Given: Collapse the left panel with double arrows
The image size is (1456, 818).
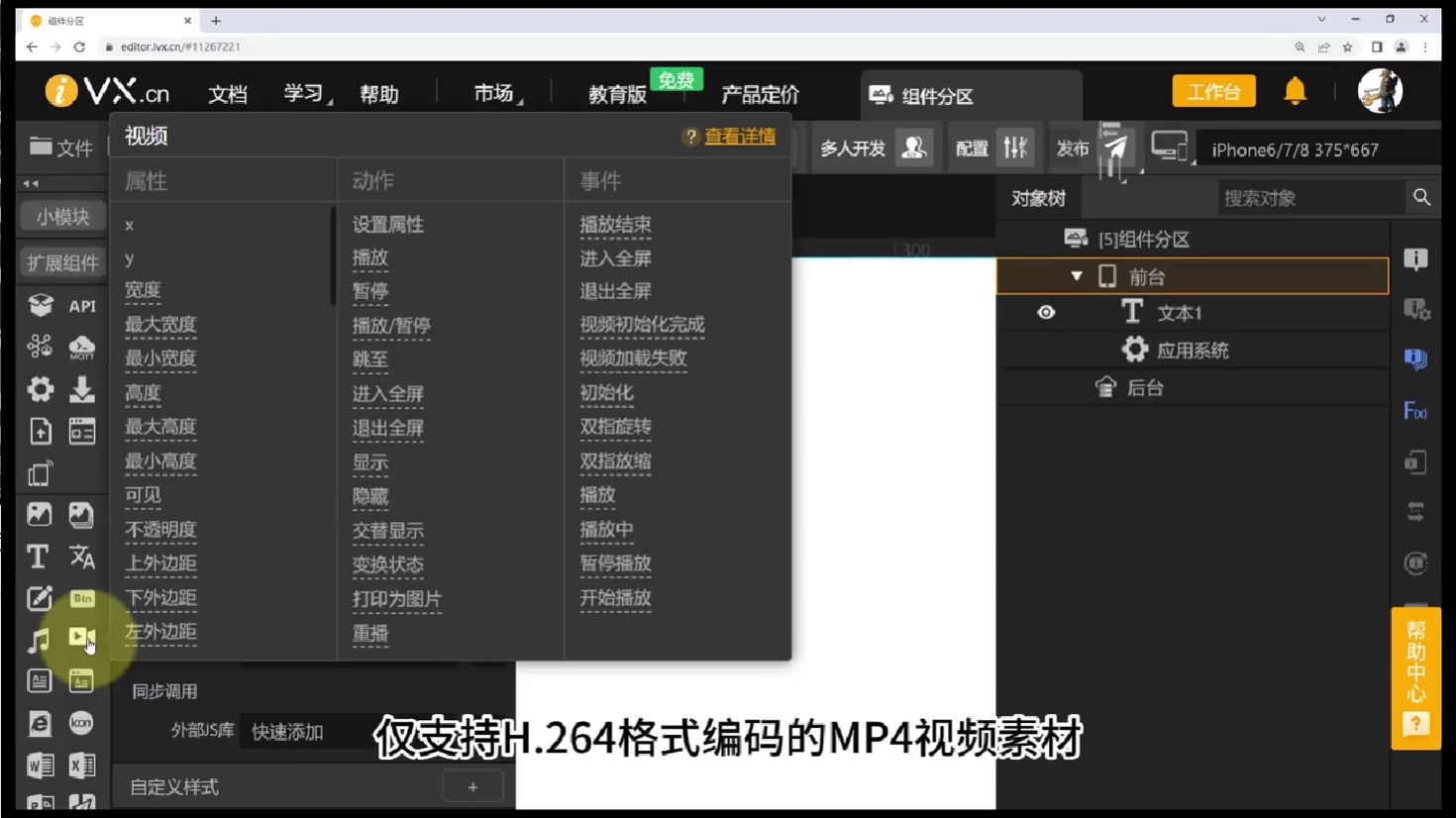Looking at the screenshot, I should [31, 183].
